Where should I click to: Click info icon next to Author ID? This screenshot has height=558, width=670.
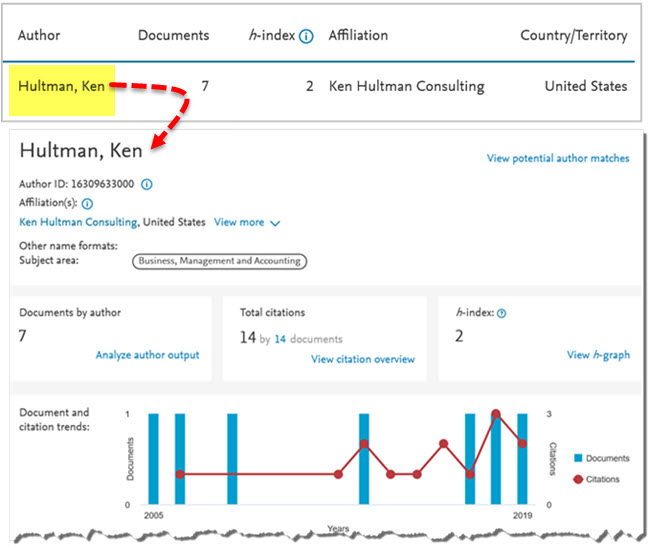tap(147, 184)
